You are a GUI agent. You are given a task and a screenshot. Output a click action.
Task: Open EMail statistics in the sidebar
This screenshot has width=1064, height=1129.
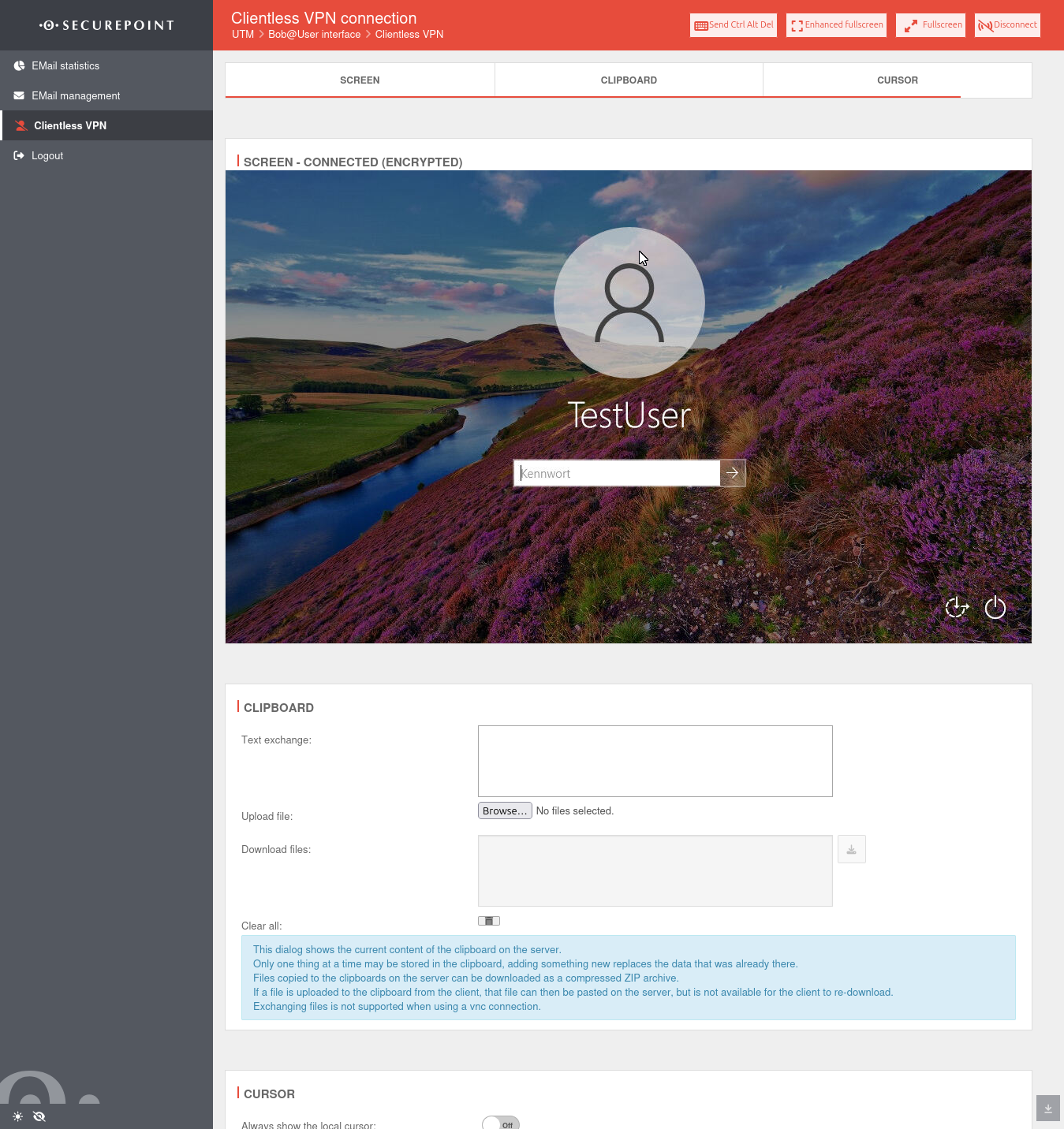[65, 66]
